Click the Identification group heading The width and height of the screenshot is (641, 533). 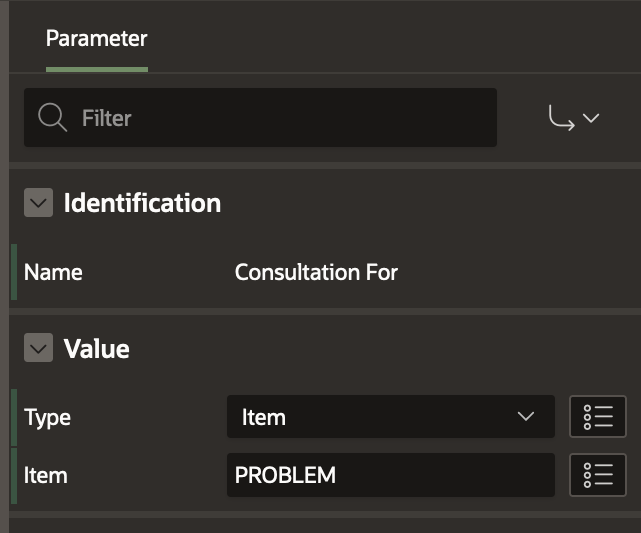click(142, 203)
